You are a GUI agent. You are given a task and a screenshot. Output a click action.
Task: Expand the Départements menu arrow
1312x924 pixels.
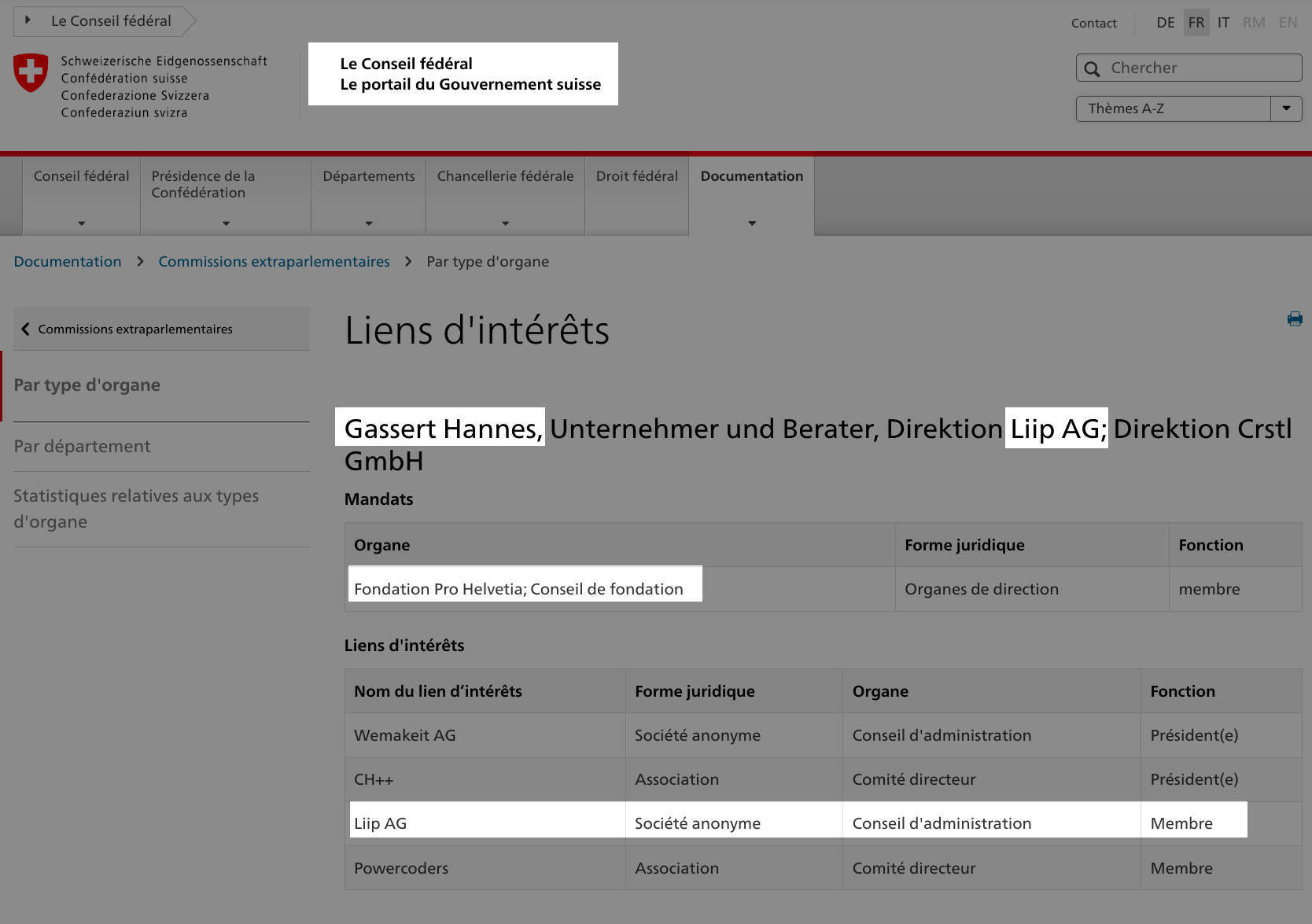coord(368,223)
